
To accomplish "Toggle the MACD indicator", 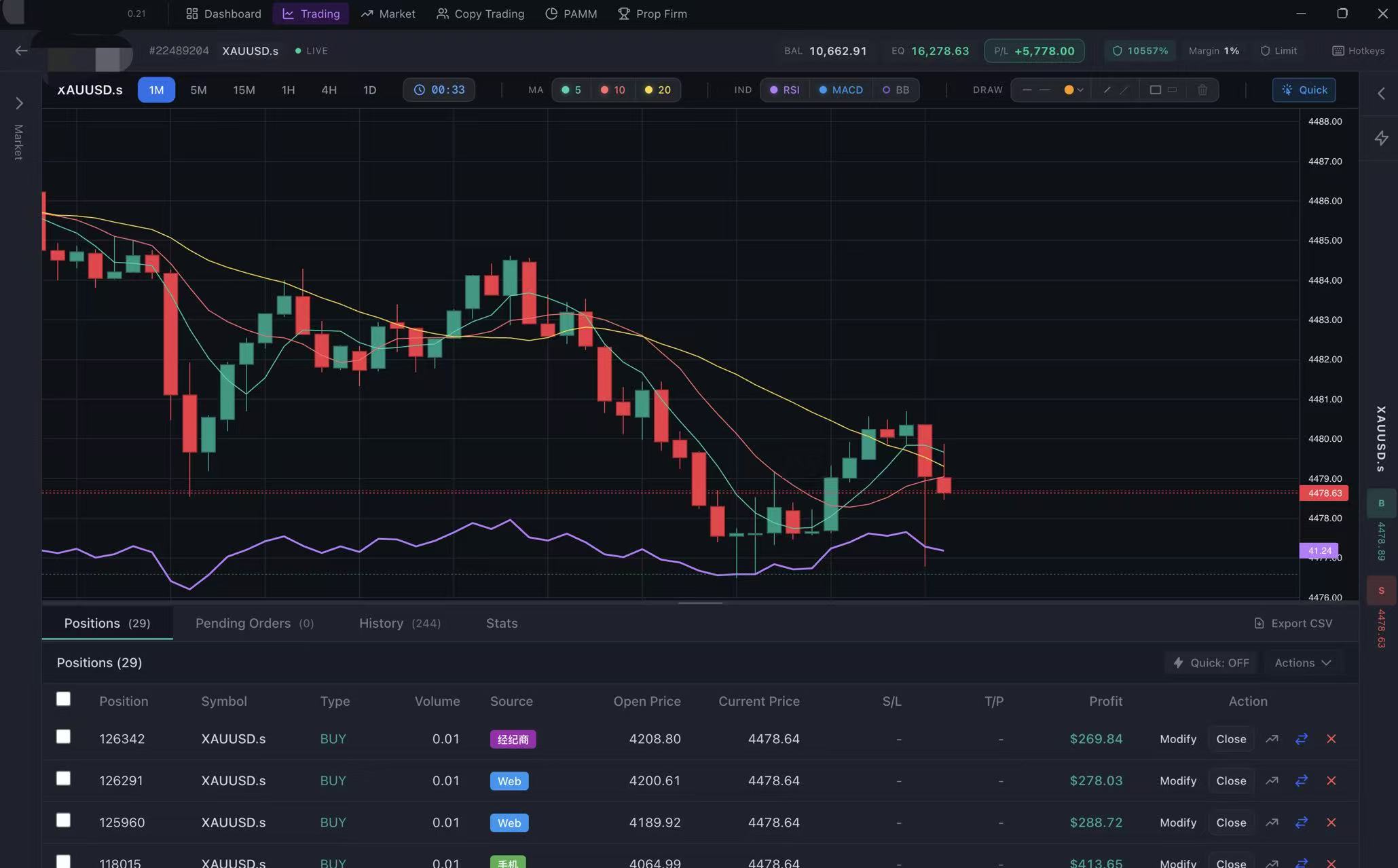I will pos(841,90).
